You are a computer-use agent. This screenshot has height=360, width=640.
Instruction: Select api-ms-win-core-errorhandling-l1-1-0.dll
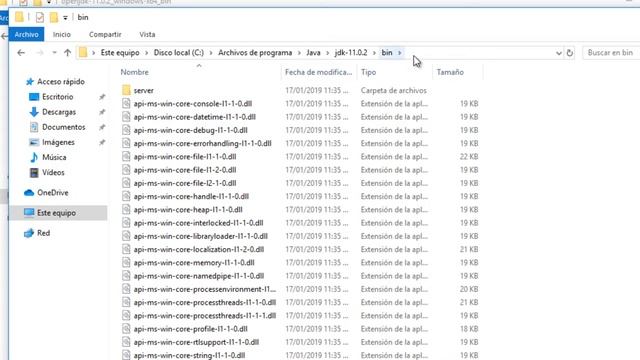click(202, 143)
